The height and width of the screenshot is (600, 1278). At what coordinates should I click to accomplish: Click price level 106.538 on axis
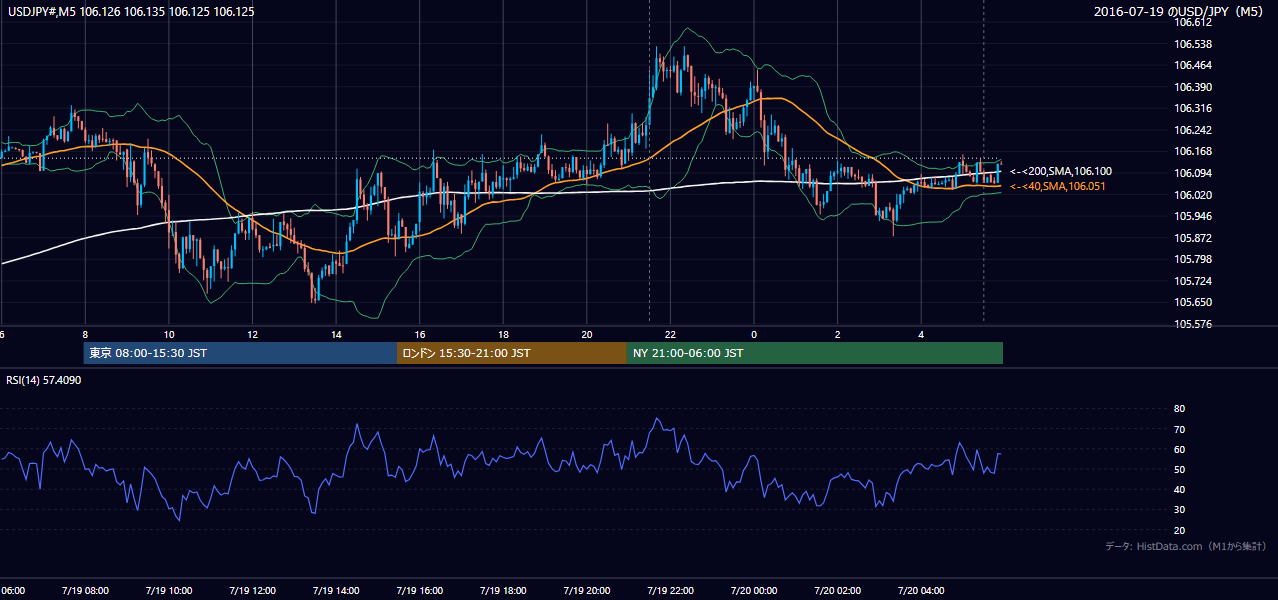click(x=1193, y=44)
